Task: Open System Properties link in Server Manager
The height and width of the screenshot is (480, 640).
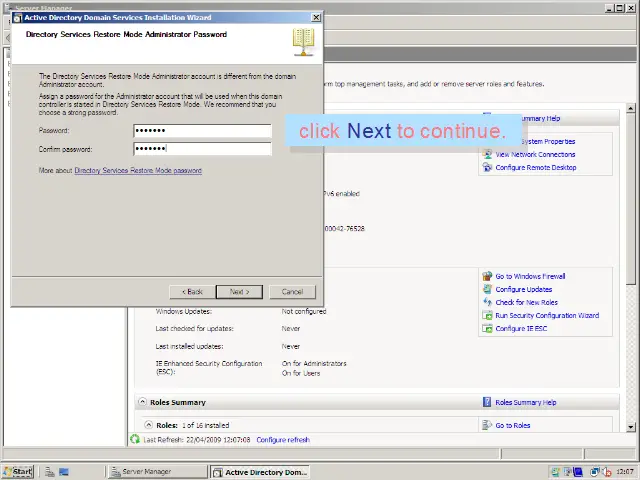Action: click(547, 141)
